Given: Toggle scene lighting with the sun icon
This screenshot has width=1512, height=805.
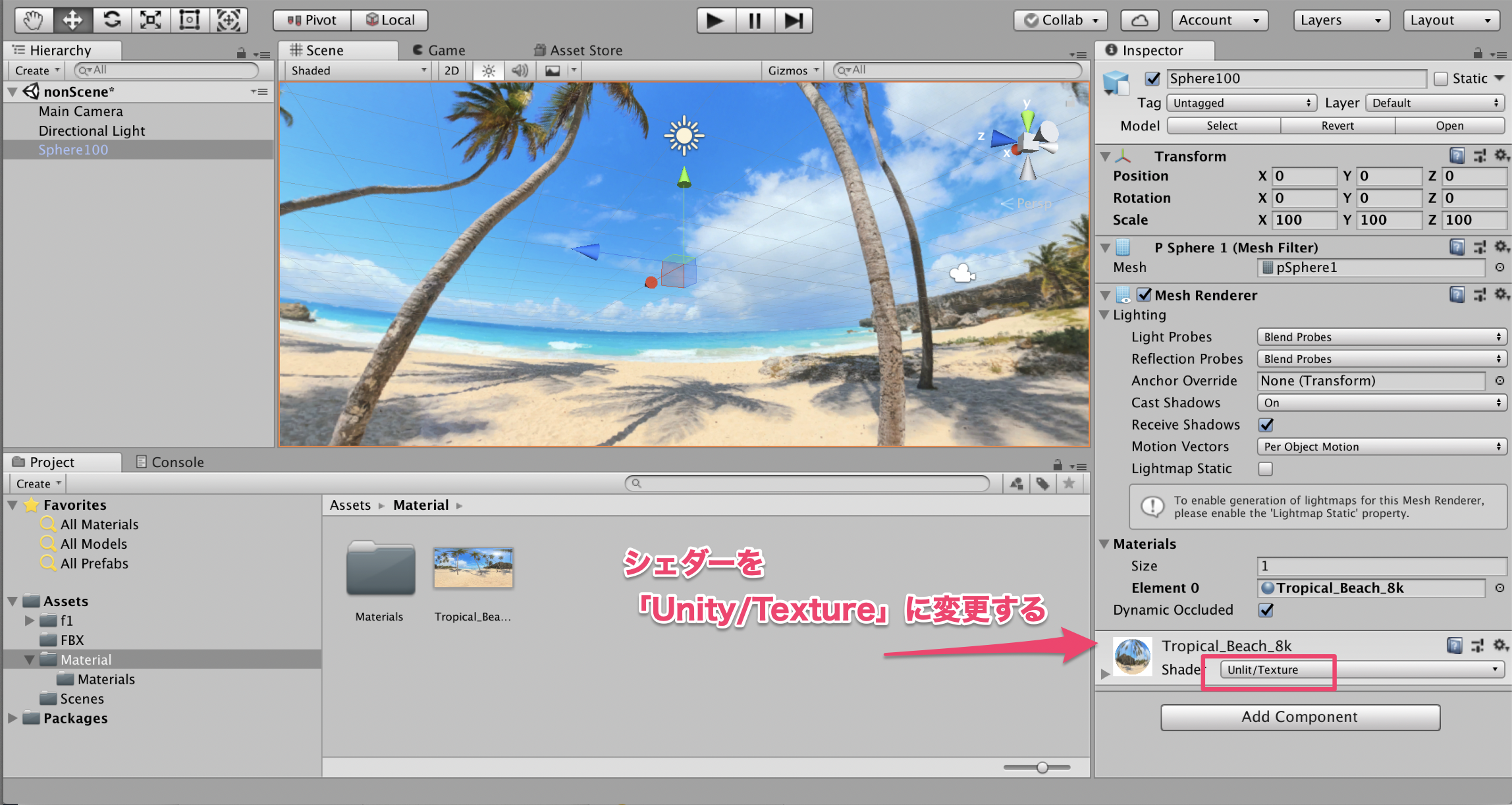Looking at the screenshot, I should pyautogui.click(x=487, y=70).
